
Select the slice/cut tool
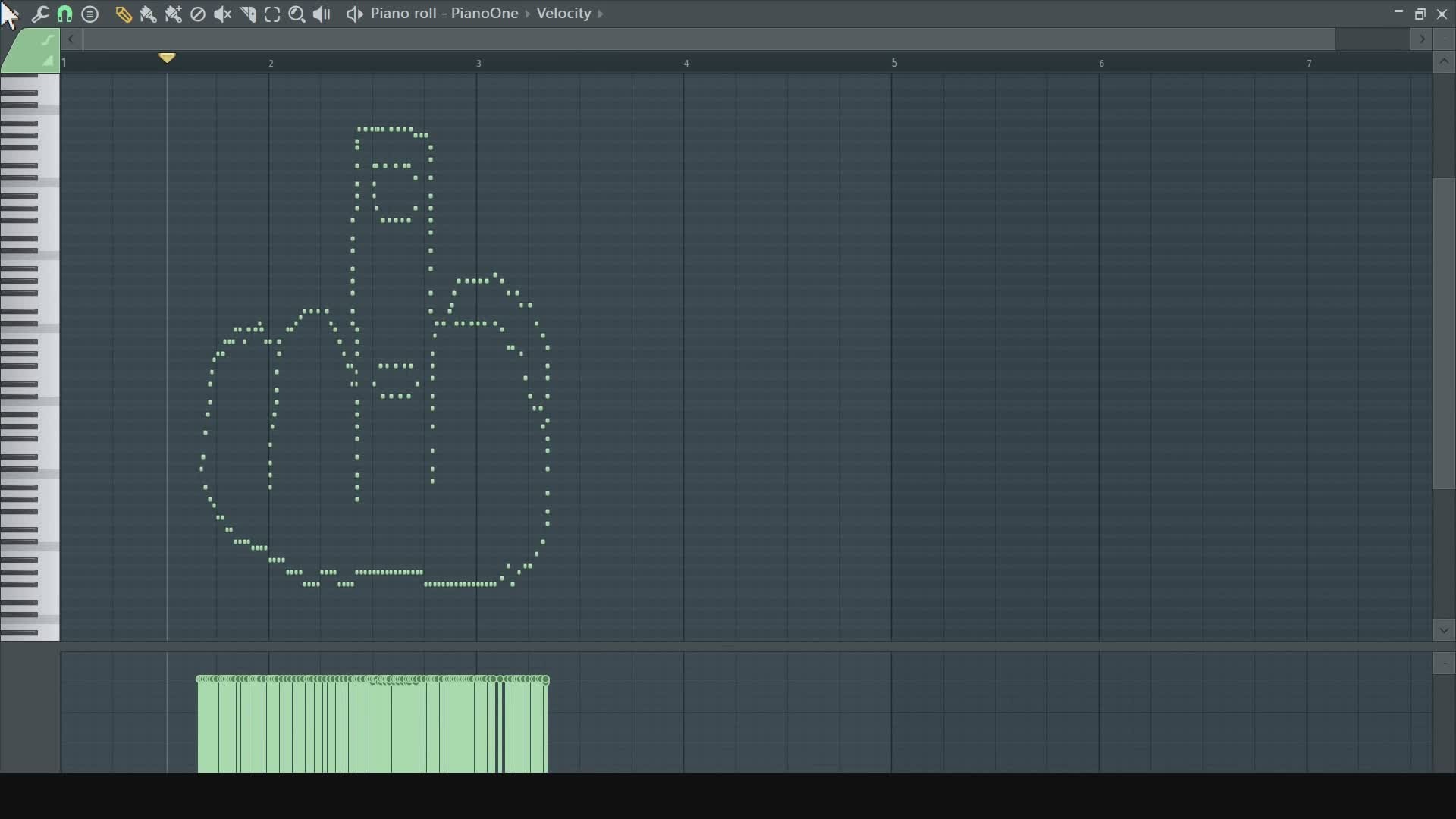click(248, 13)
